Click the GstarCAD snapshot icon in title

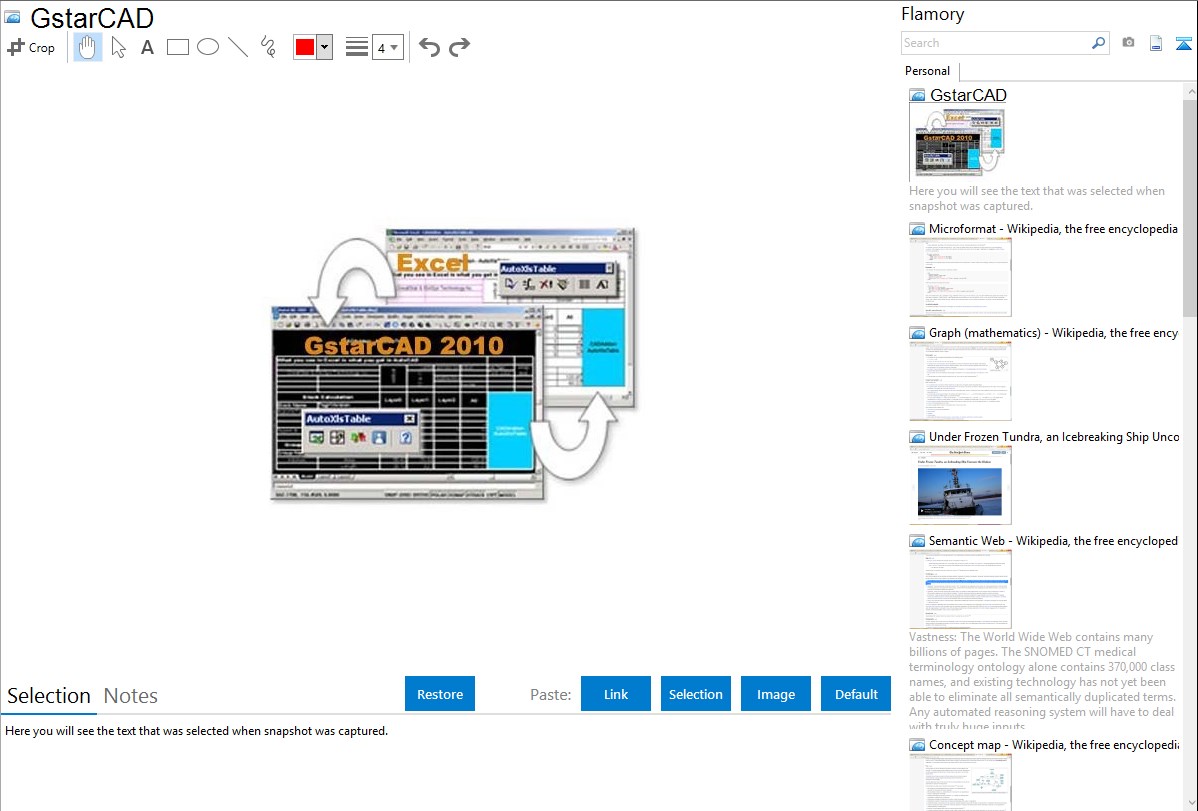pos(12,18)
